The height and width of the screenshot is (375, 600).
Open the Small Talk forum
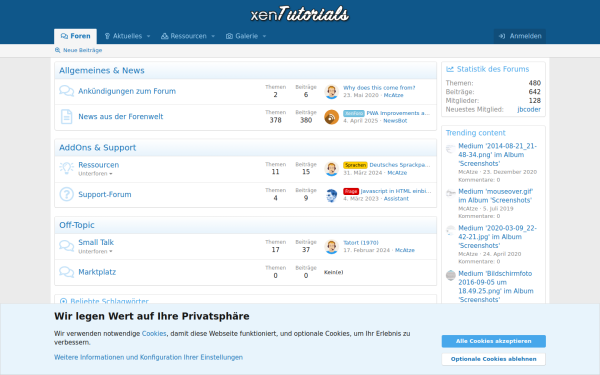96,242
